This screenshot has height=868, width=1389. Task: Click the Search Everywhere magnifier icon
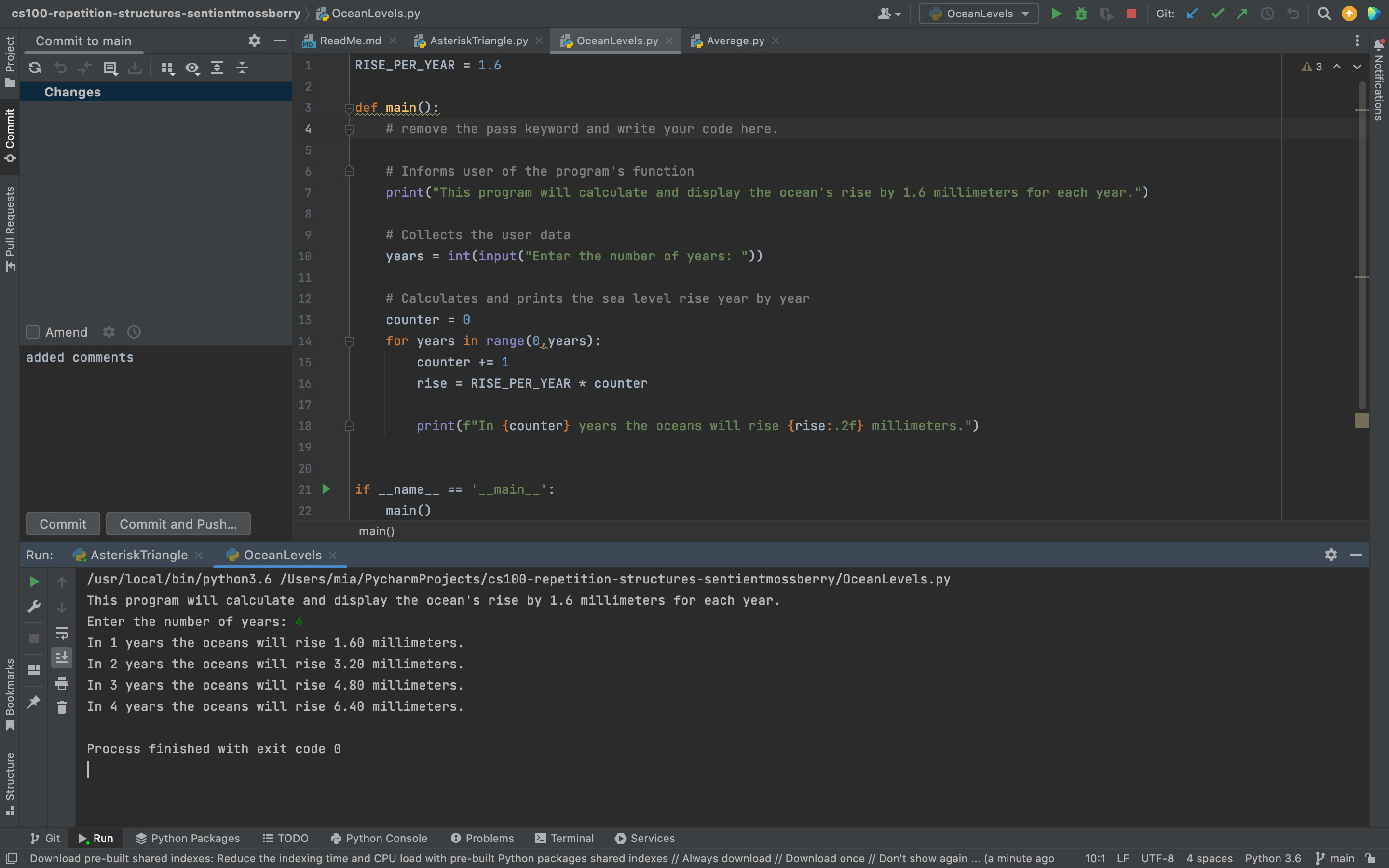pyautogui.click(x=1323, y=14)
